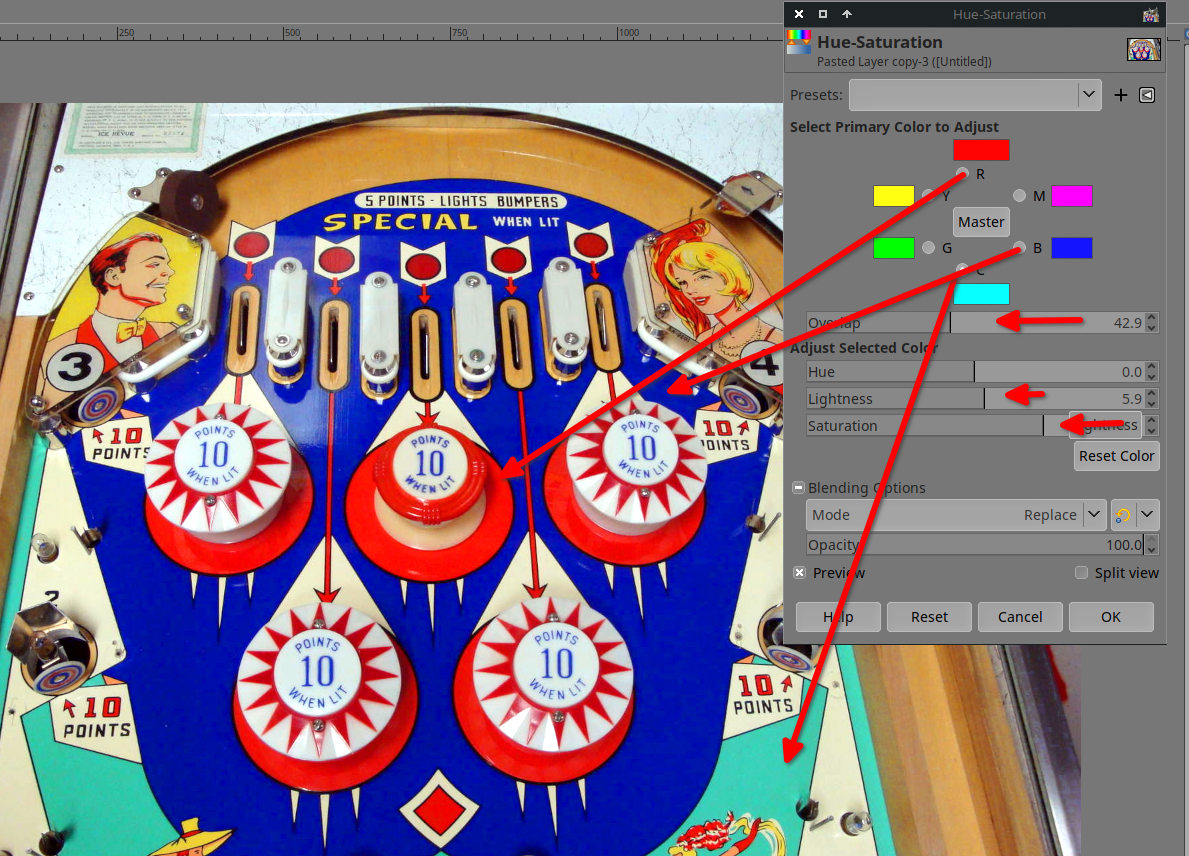Click the Cancel button
The height and width of the screenshot is (856, 1189).
(1020, 617)
